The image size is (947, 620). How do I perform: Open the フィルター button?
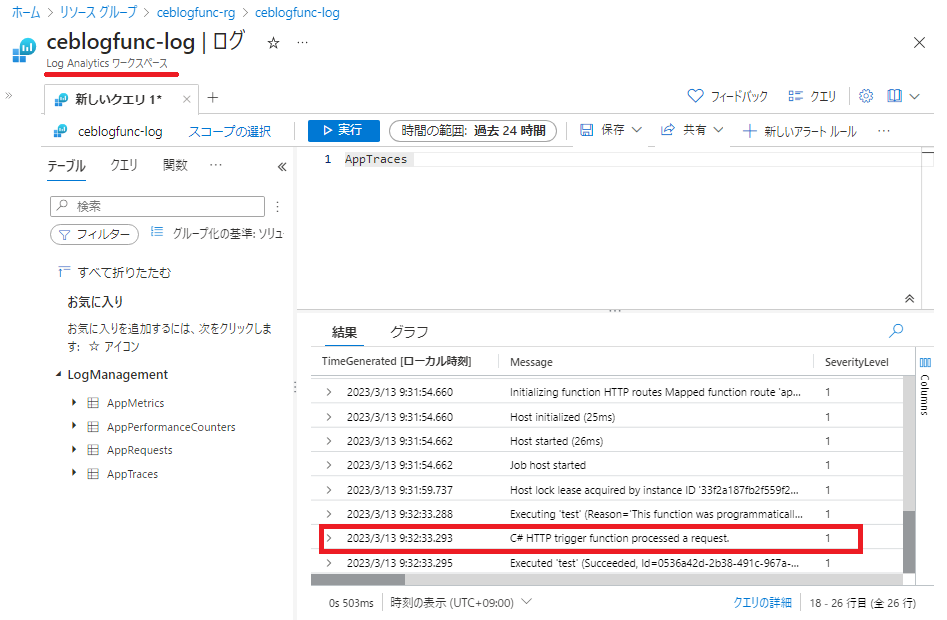94,234
